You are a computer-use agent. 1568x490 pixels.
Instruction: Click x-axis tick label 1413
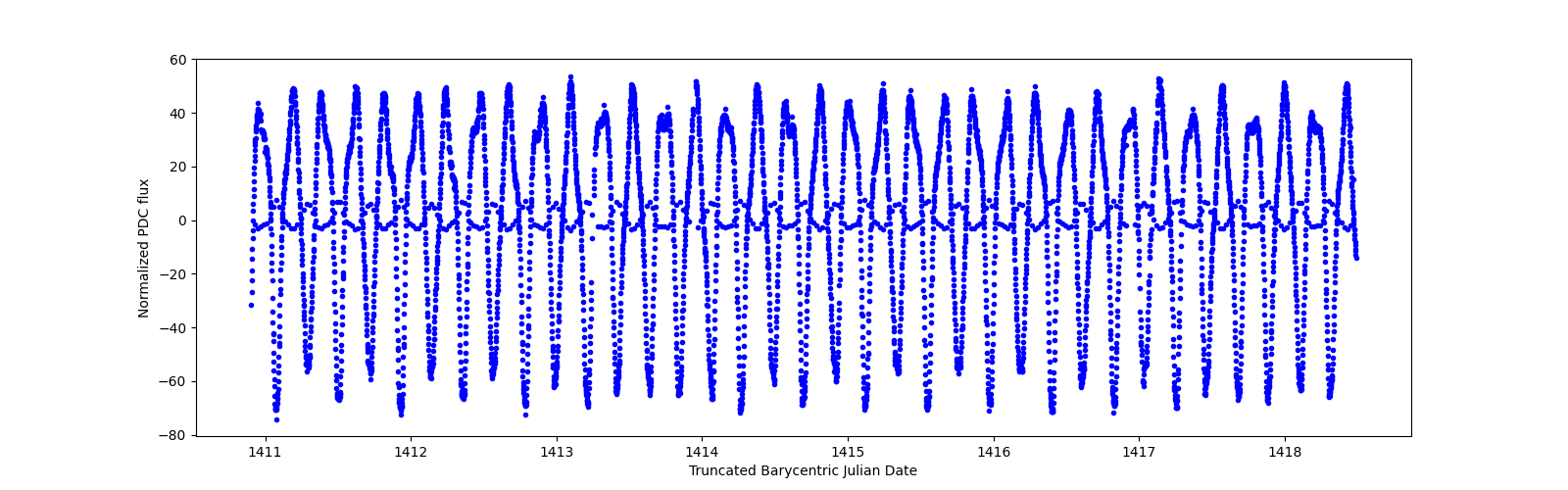click(557, 452)
